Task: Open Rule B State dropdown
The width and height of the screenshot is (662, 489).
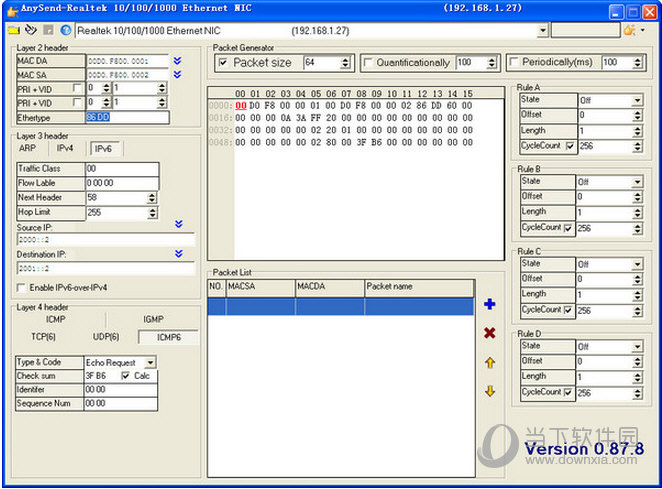Action: (x=637, y=182)
